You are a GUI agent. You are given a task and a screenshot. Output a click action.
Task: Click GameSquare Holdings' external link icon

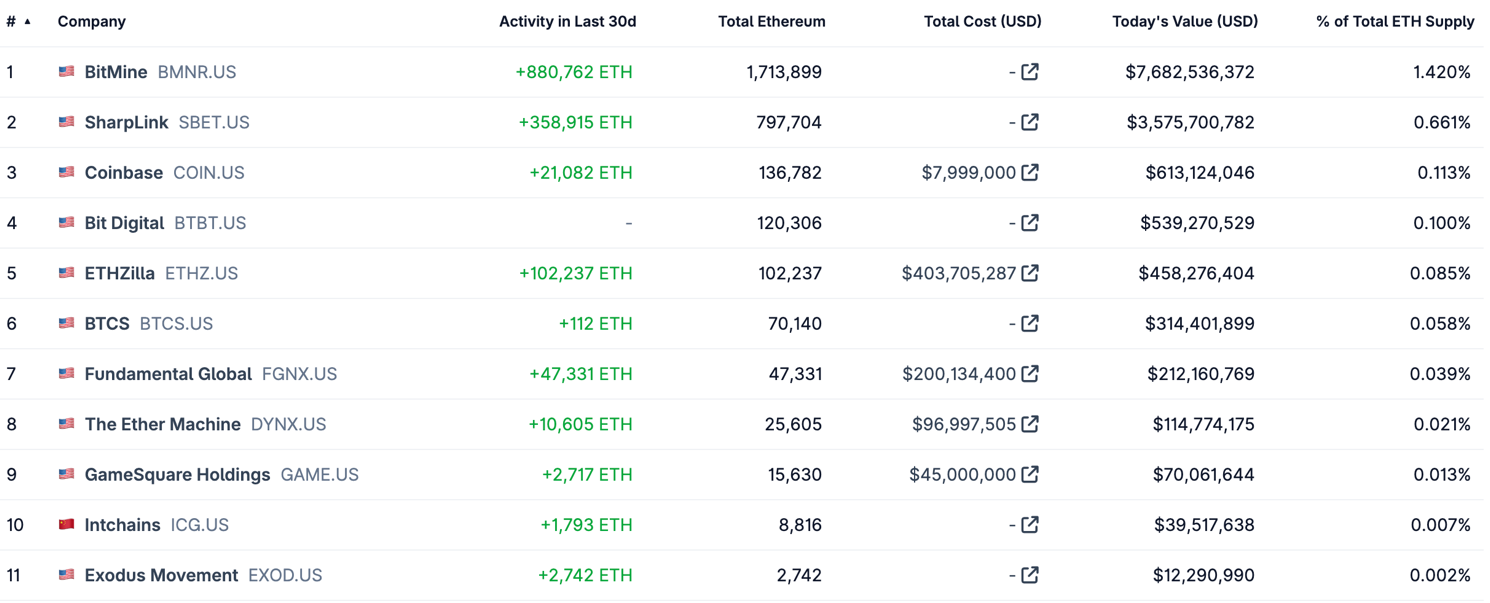pyautogui.click(x=1030, y=475)
